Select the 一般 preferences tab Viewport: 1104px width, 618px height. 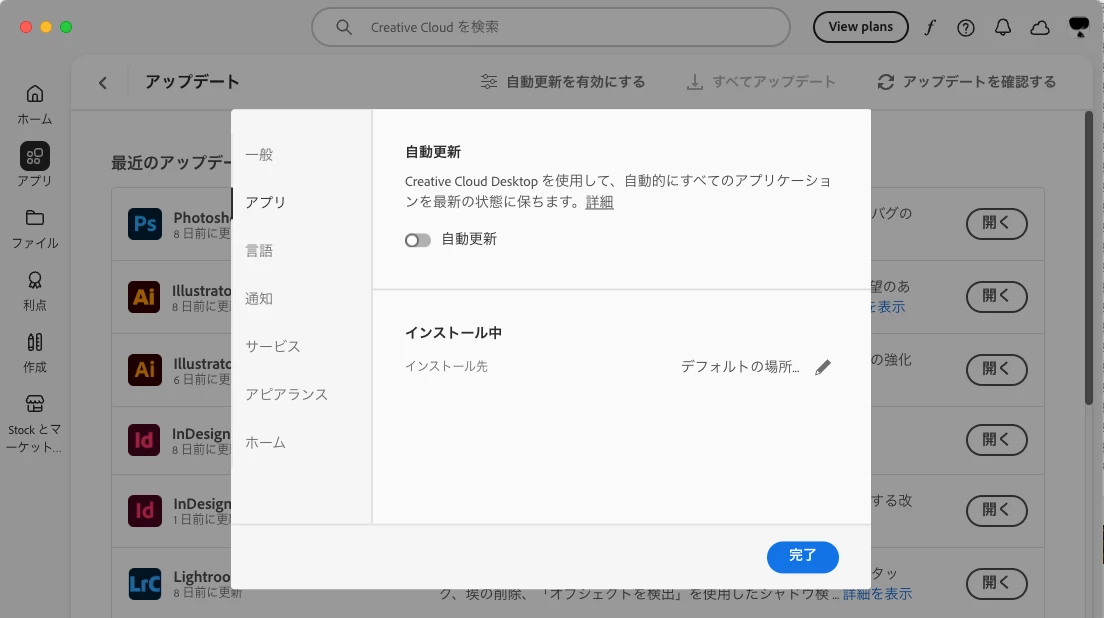(x=259, y=155)
